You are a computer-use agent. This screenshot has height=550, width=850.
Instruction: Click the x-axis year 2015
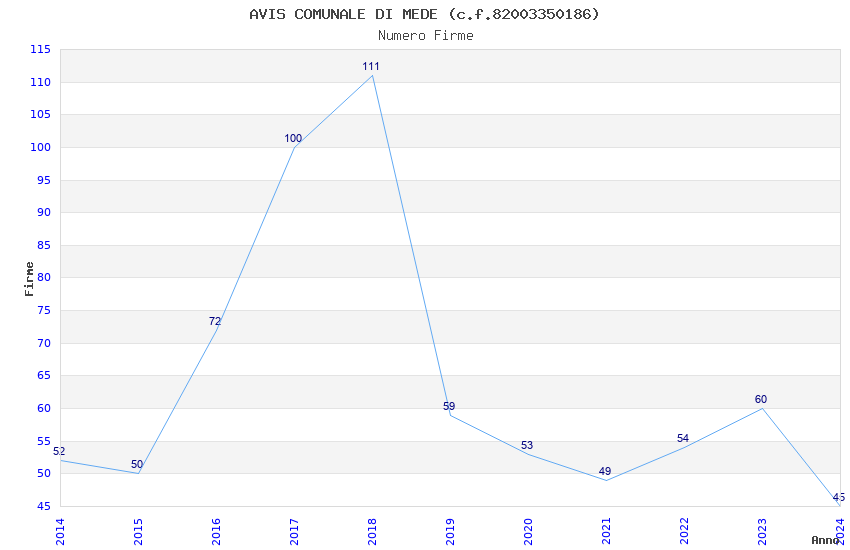coord(138,532)
